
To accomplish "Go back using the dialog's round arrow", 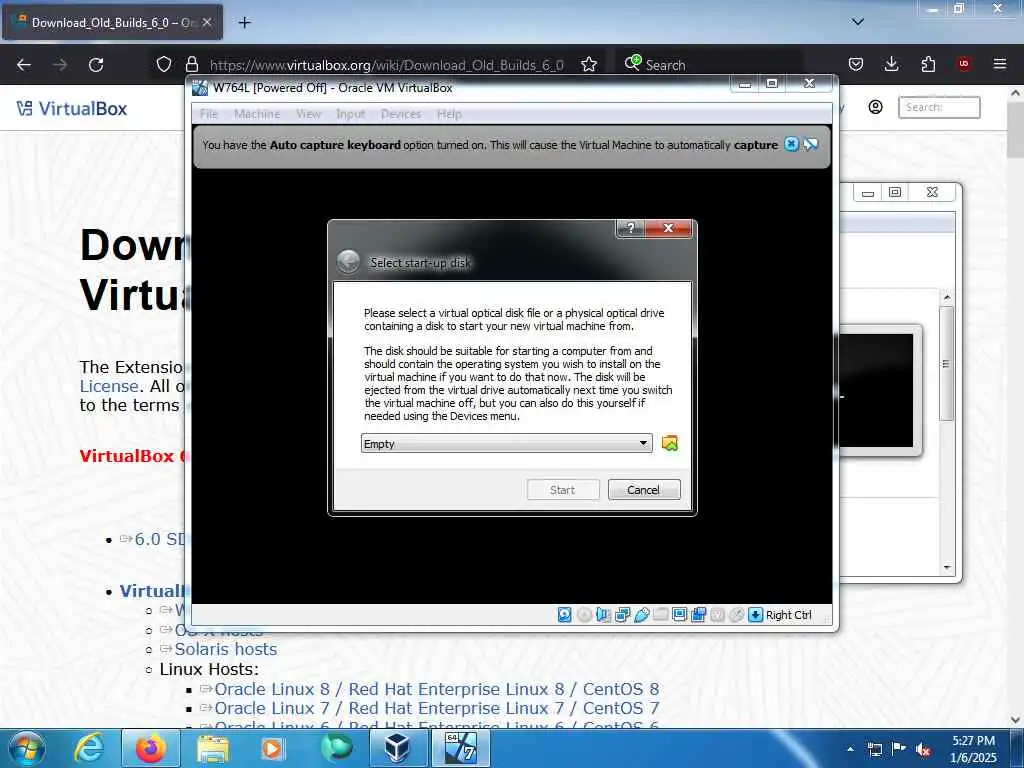I will click(349, 262).
